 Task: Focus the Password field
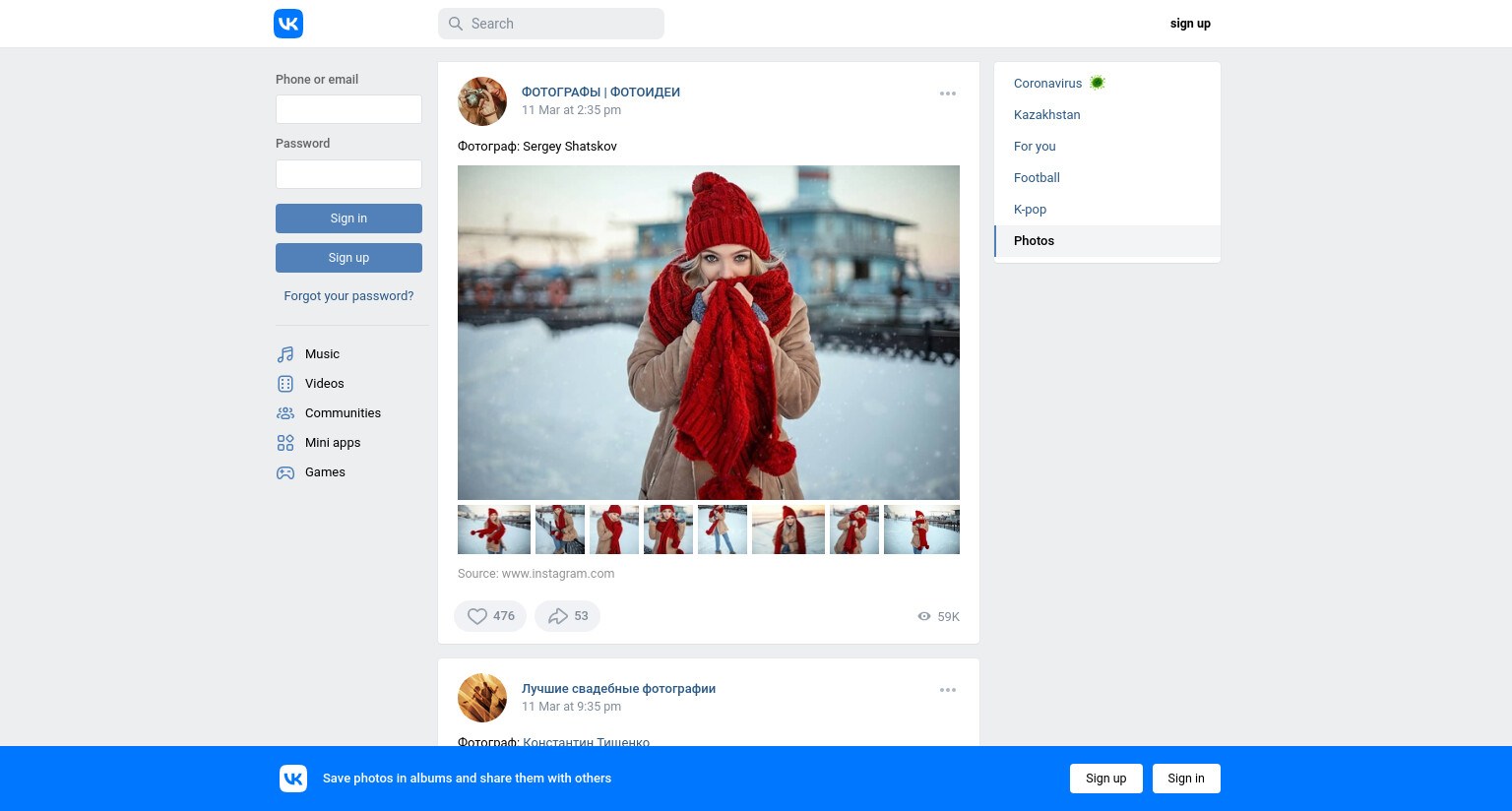(348, 174)
